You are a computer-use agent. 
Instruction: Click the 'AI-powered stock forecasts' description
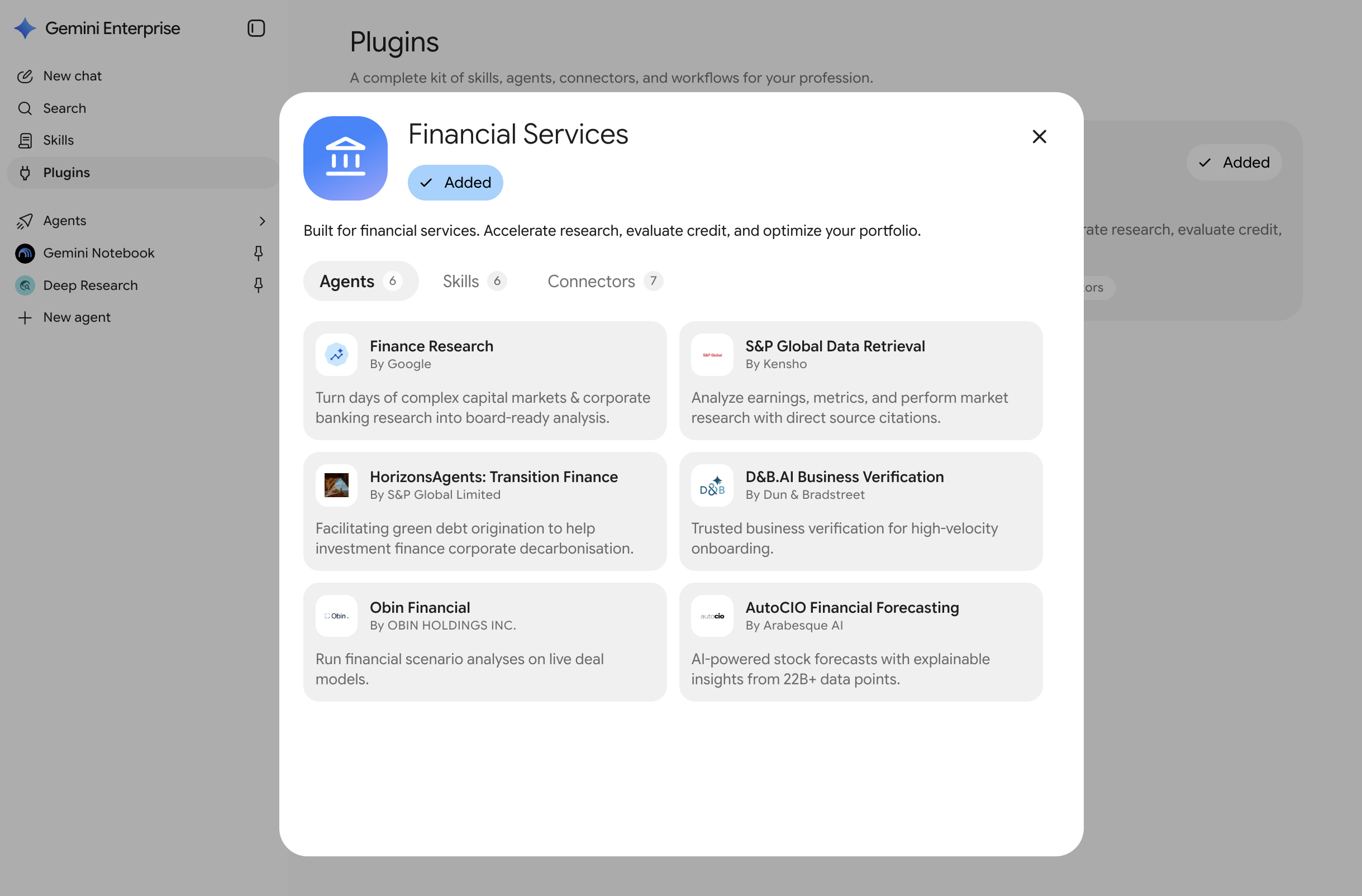[x=840, y=669]
